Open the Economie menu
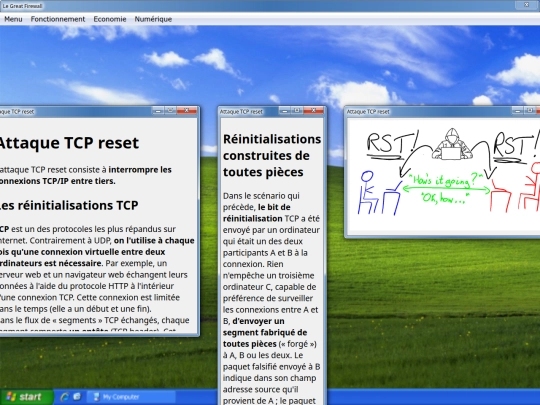The width and height of the screenshot is (540, 405). 110,19
